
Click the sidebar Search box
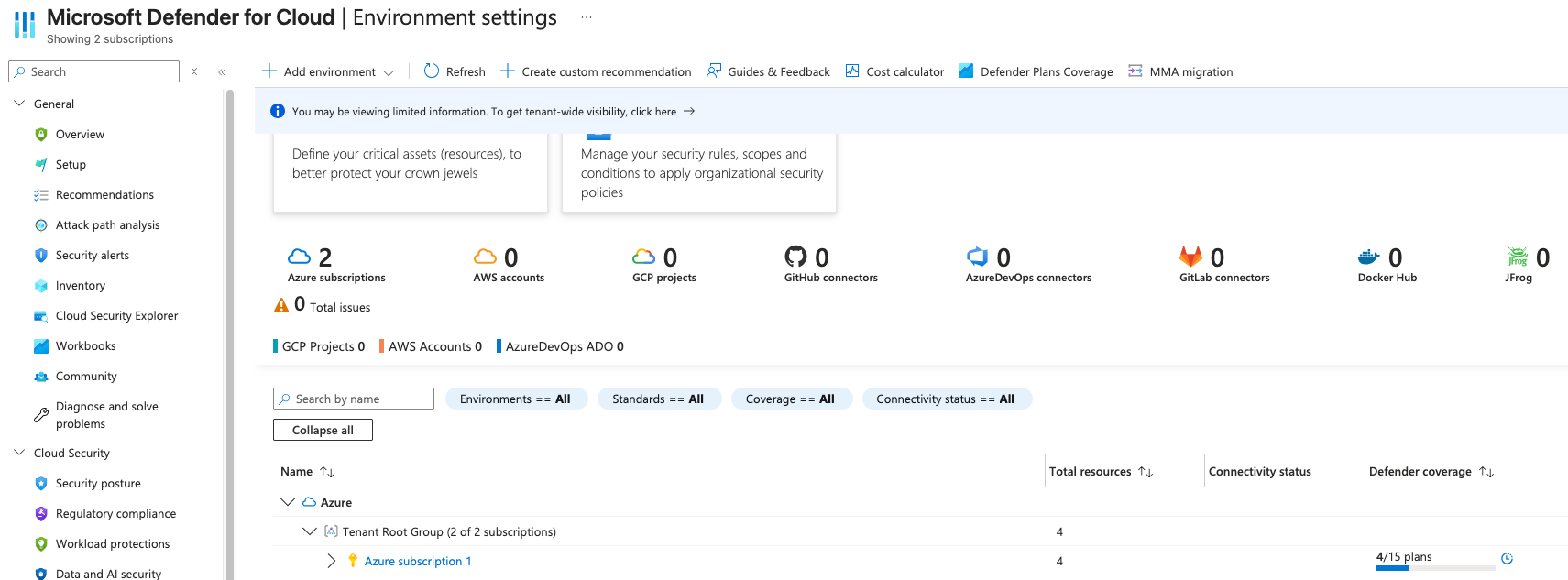[x=93, y=71]
